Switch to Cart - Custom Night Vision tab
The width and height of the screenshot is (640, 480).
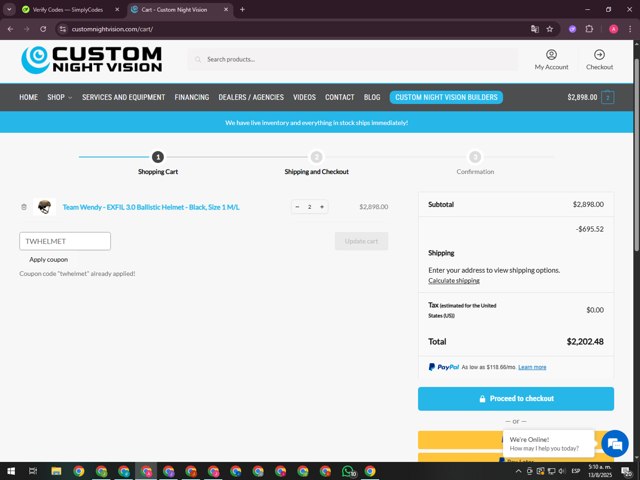coord(174,9)
